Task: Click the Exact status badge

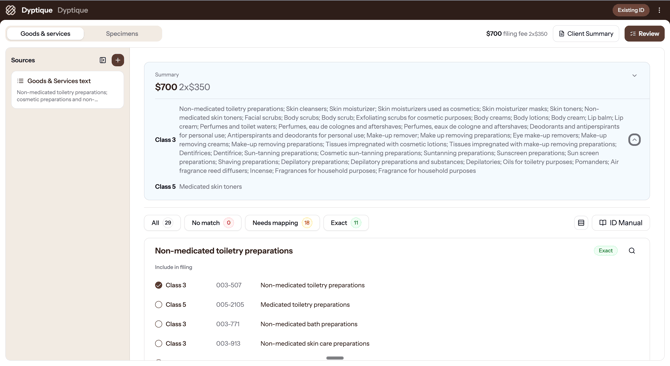Action: click(x=605, y=251)
